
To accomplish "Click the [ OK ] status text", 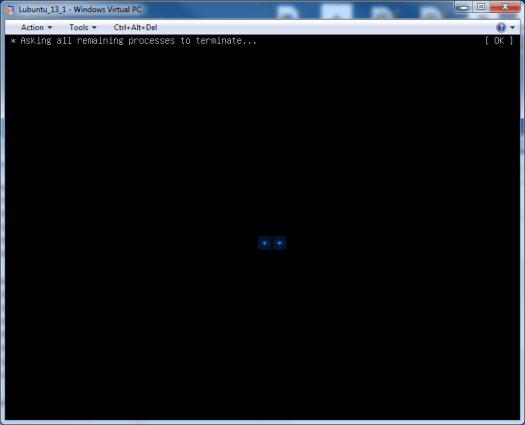I will pos(499,41).
